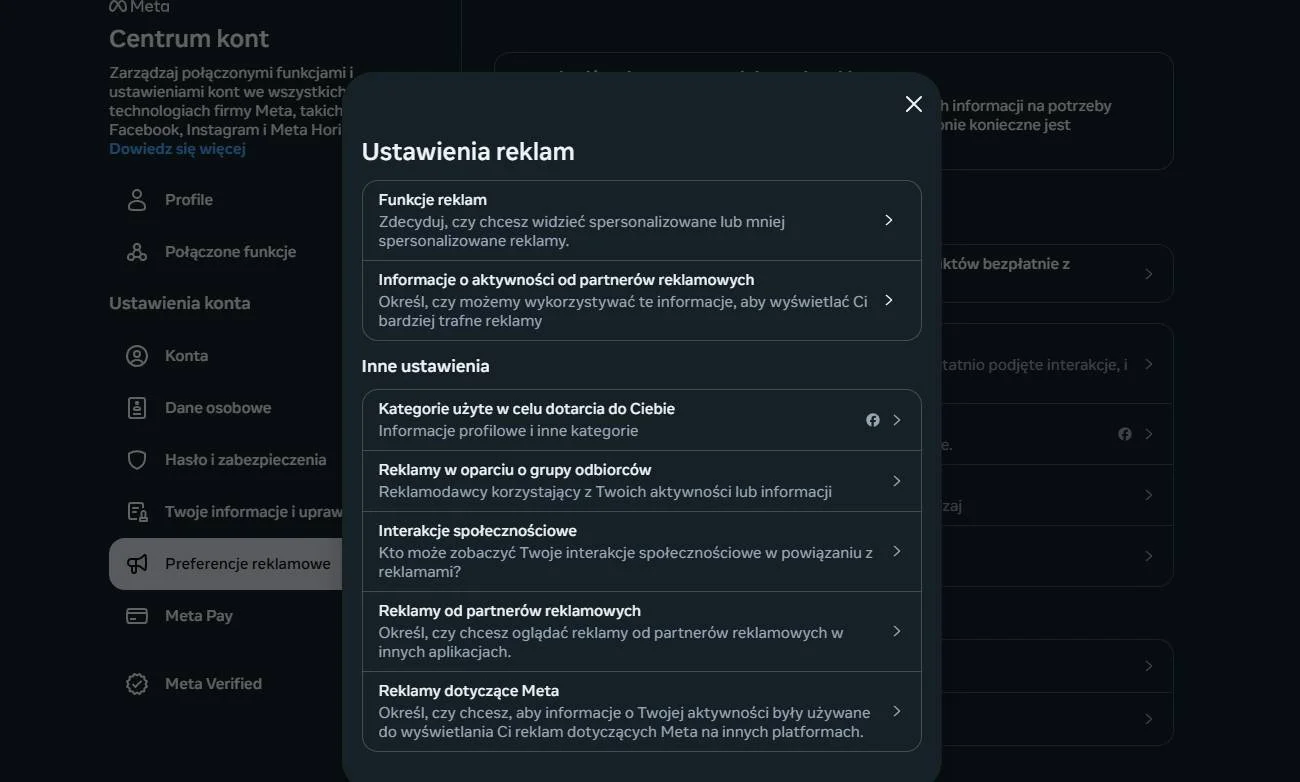Click Facebook icon in background page row
This screenshot has width=1300, height=782.
coord(1125,434)
